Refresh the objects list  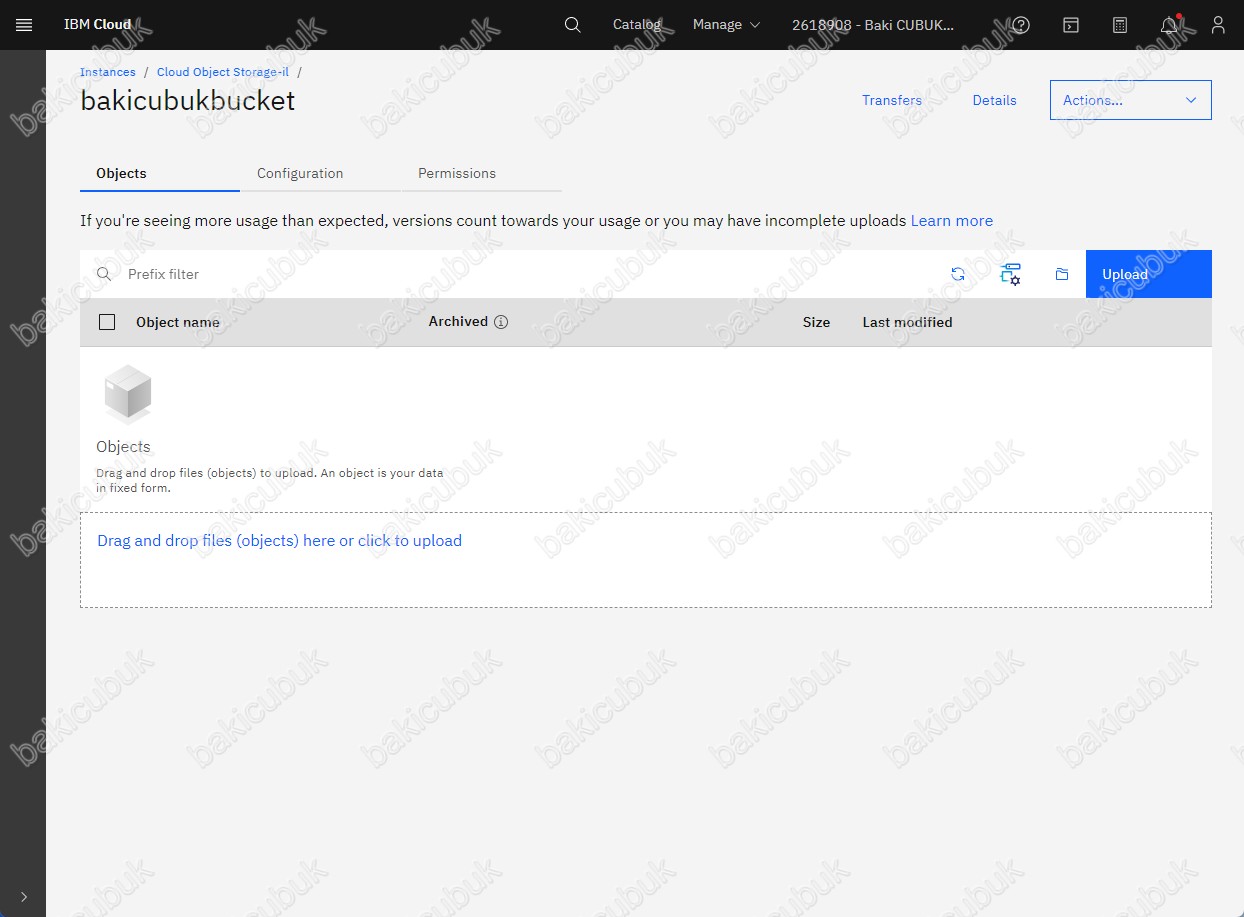click(958, 274)
